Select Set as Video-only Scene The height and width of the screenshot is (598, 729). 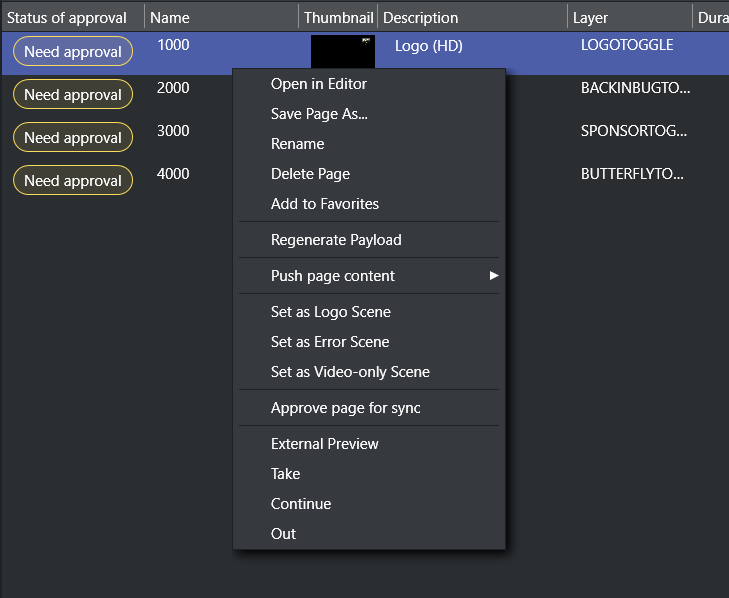coord(350,372)
